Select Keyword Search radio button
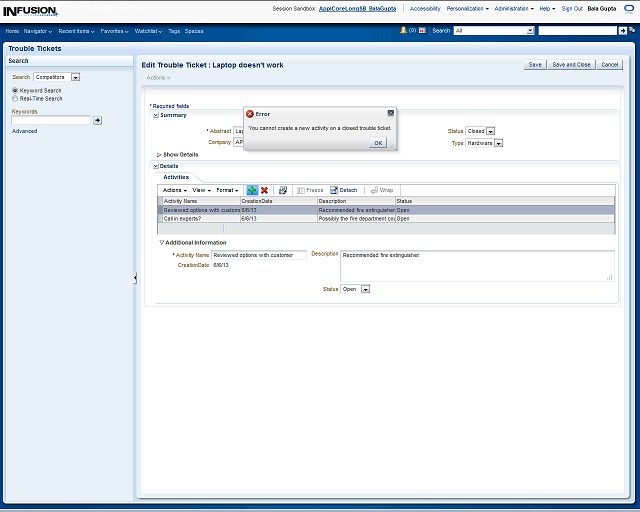The image size is (640, 512). [x=15, y=91]
